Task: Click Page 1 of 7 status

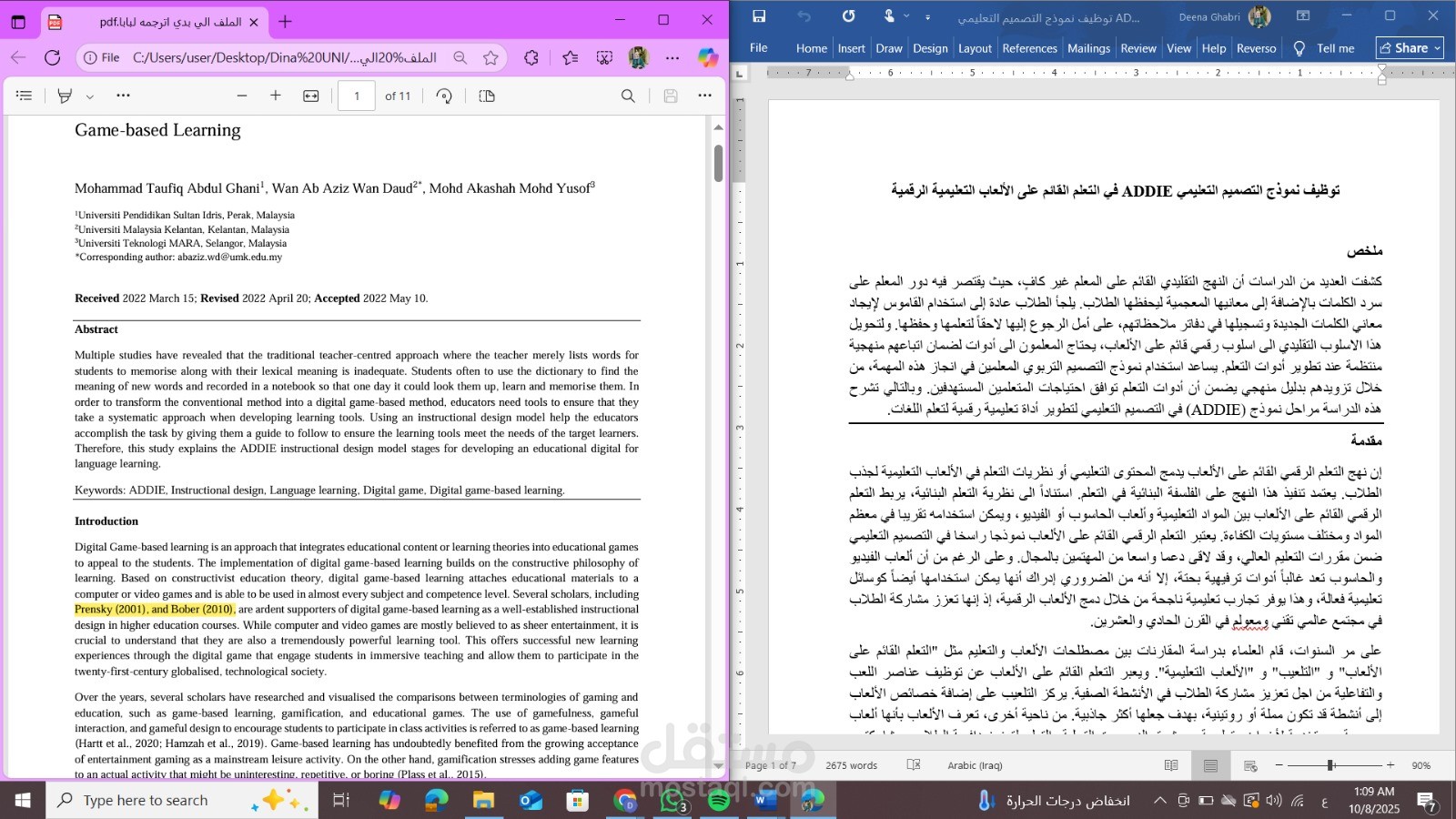Action: click(x=771, y=765)
